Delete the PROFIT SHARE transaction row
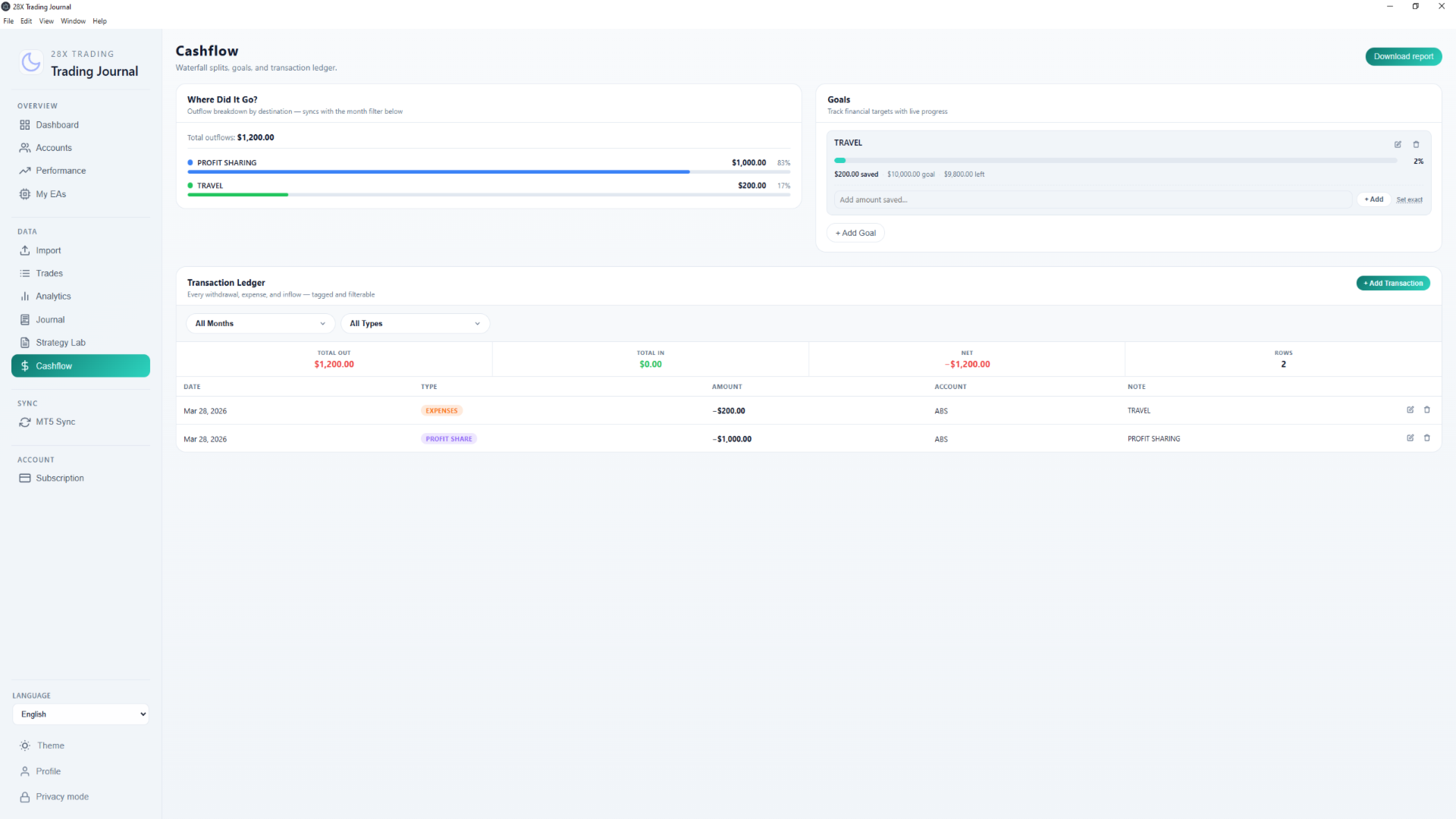Image resolution: width=1456 pixels, height=819 pixels. [x=1427, y=438]
